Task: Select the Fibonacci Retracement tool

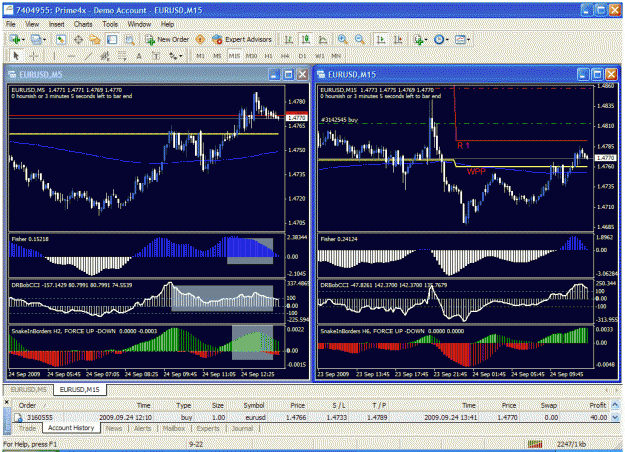Action: coord(122,56)
